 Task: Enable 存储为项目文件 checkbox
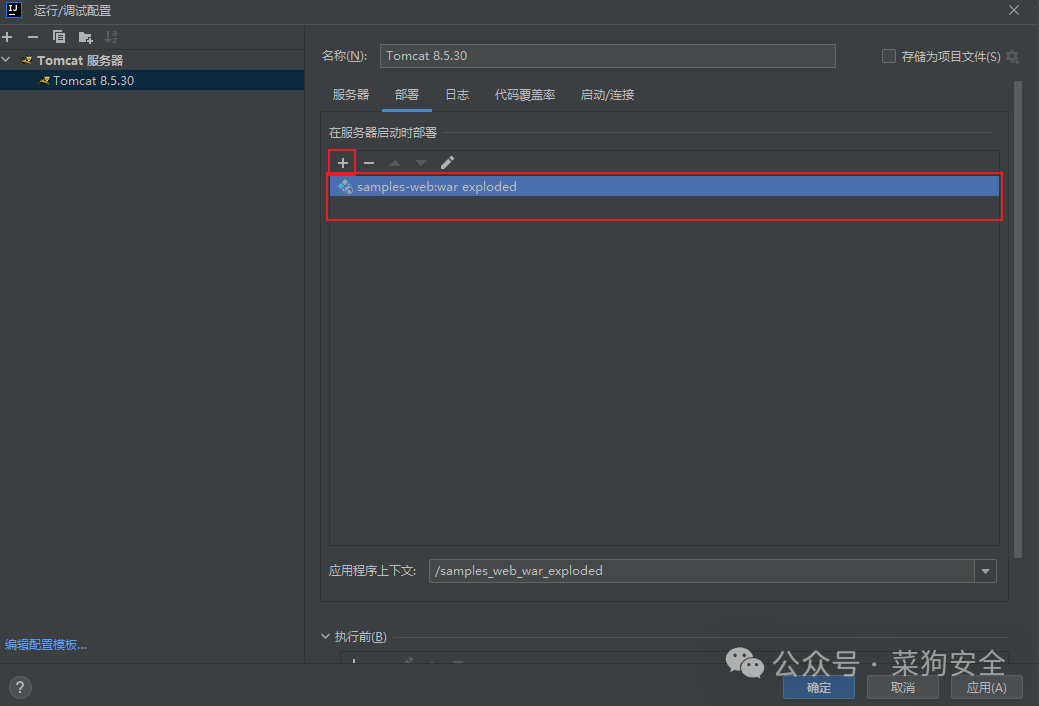(x=889, y=56)
